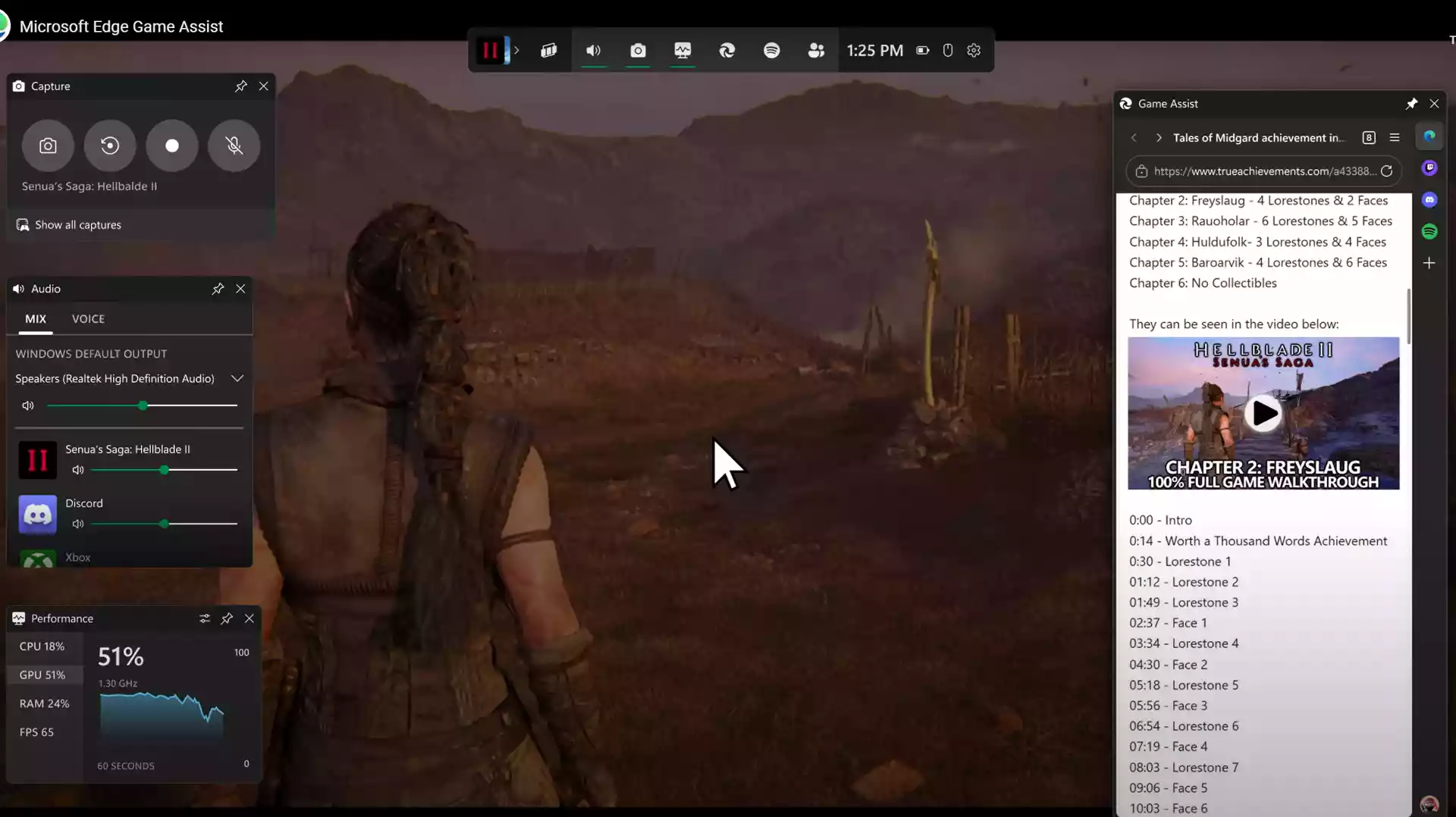Adjust Hellblade II volume slider
Image resolution: width=1456 pixels, height=817 pixels.
point(164,470)
